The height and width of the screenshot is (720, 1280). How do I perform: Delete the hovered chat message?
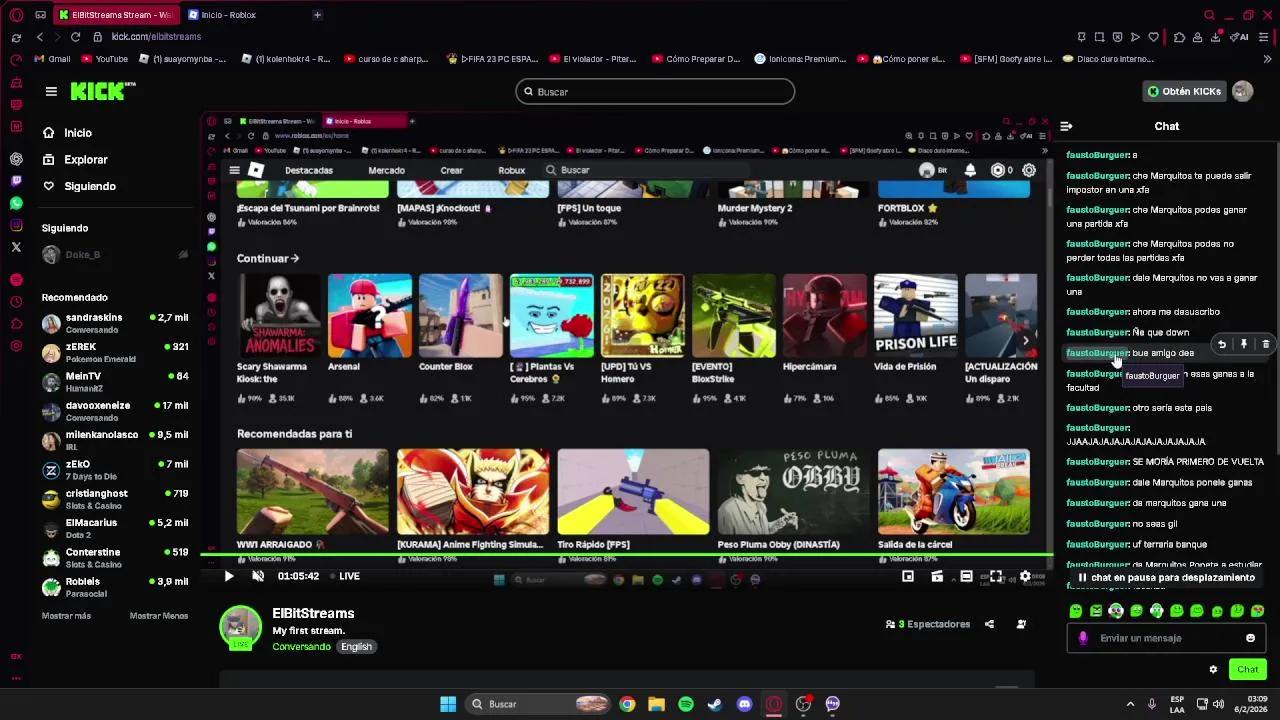click(1265, 344)
